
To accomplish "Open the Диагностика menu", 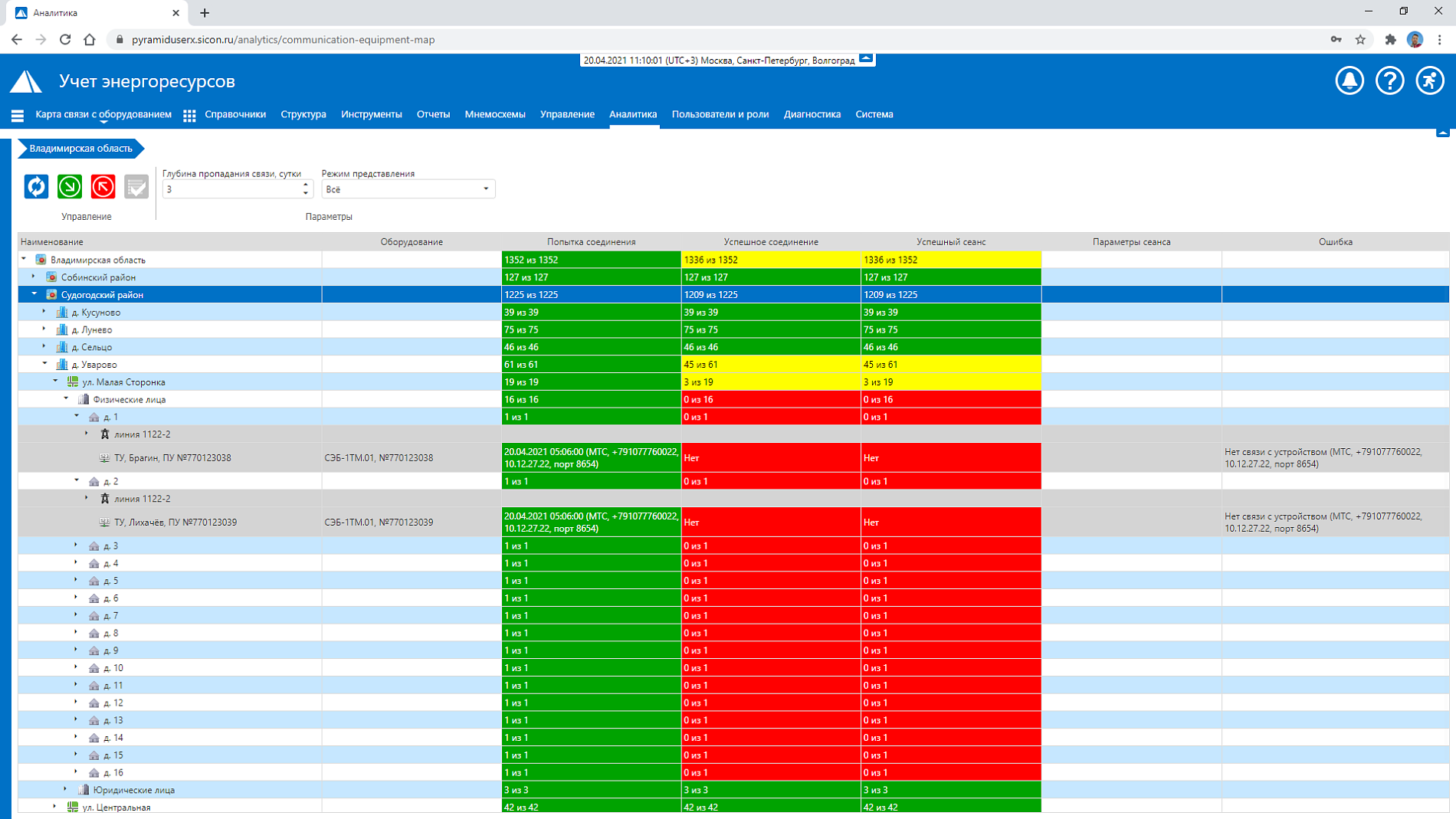I will click(812, 114).
